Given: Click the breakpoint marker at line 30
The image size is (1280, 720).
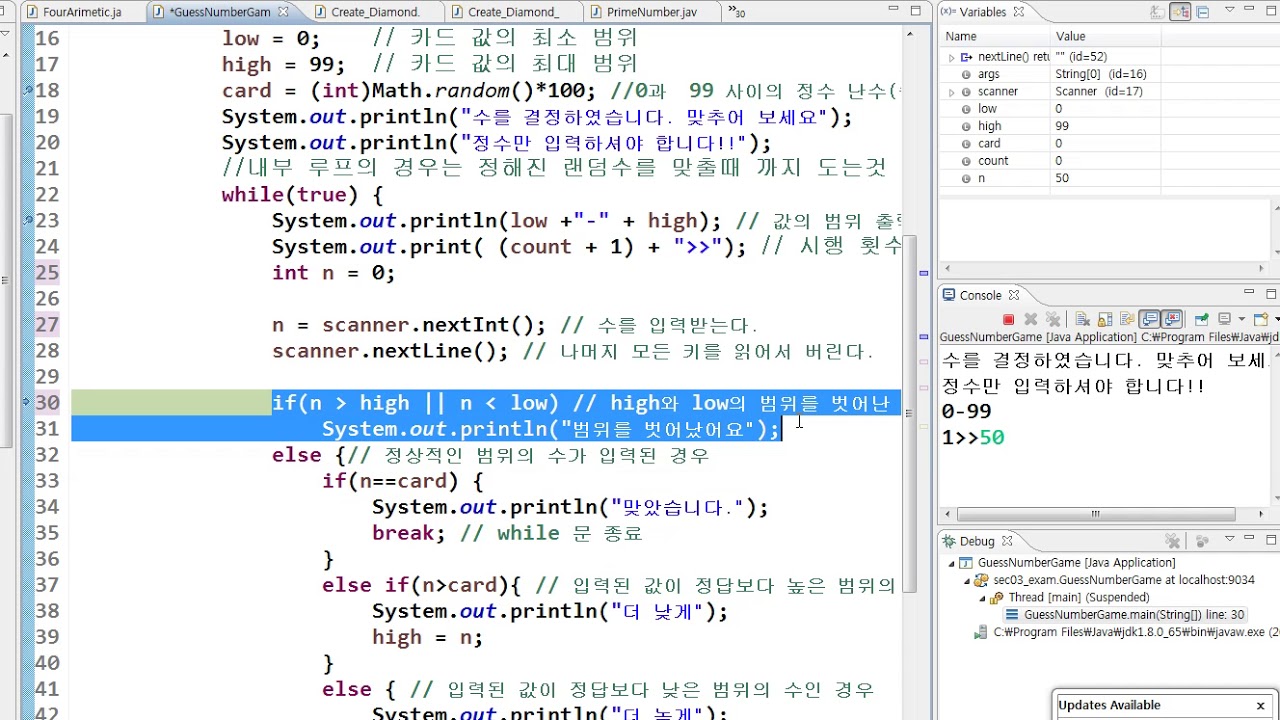Looking at the screenshot, I should point(28,403).
